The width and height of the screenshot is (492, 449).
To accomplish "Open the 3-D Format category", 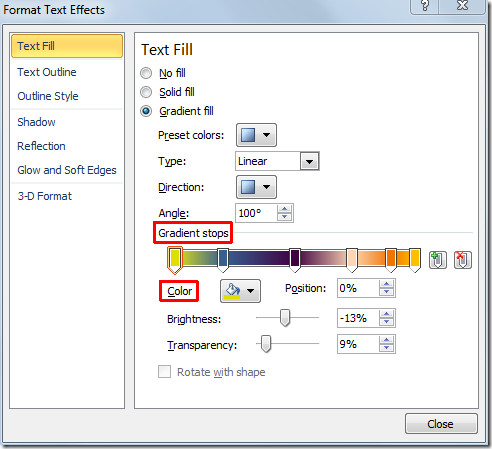I will click(45, 196).
